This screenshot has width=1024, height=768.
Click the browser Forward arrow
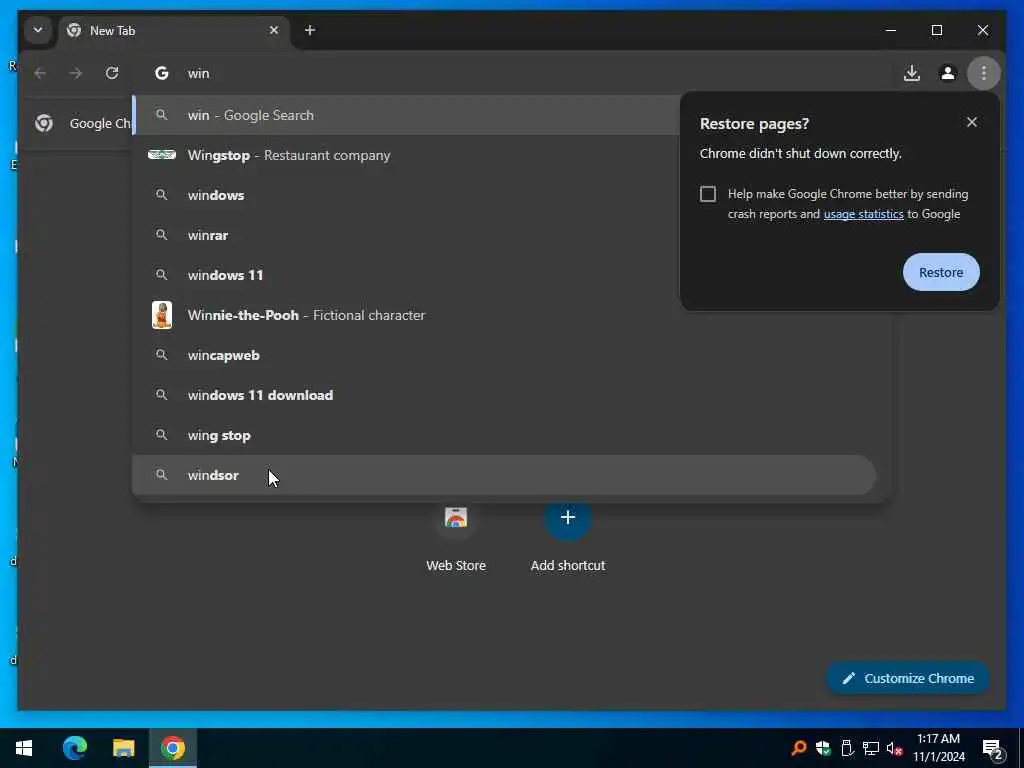coord(76,73)
